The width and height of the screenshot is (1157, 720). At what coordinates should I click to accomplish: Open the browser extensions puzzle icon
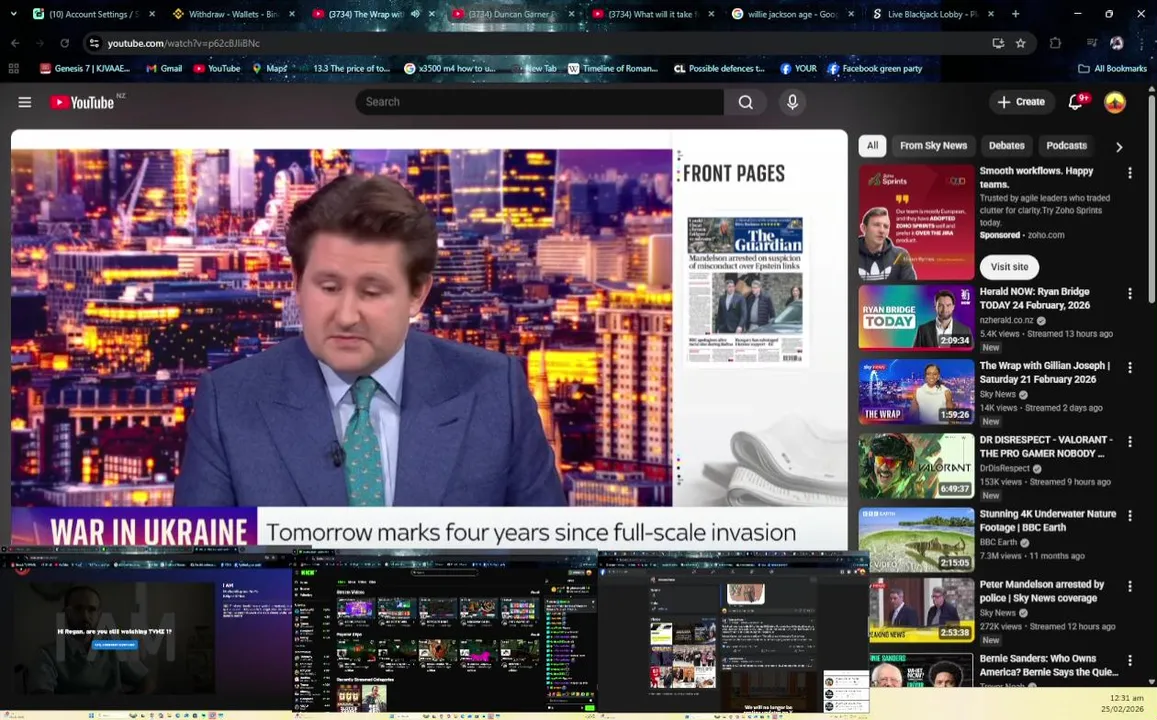pos(1055,43)
